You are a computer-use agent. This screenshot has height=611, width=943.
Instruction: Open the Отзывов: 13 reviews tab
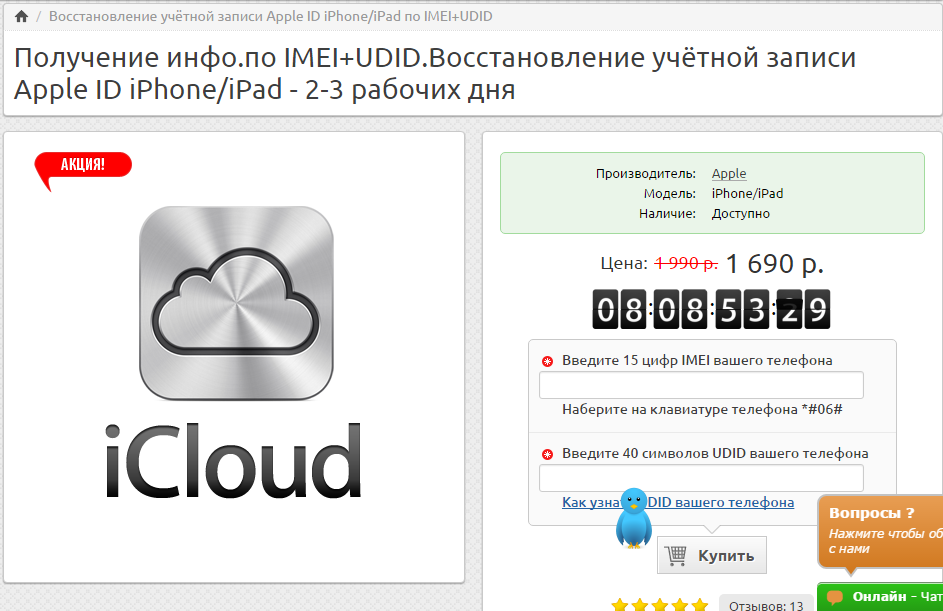766,603
